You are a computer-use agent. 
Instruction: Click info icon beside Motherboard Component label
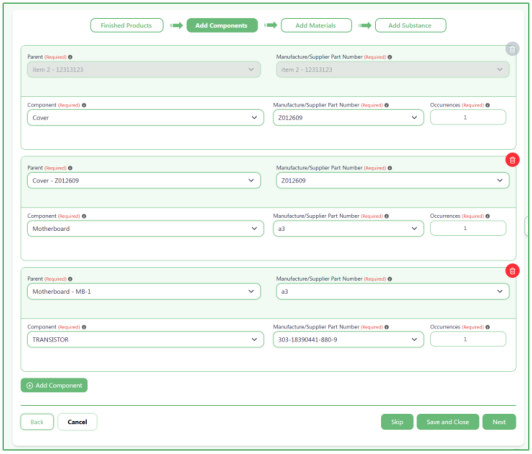[x=84, y=216]
